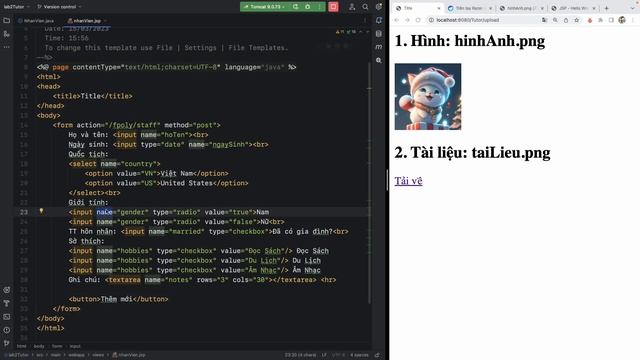Click the Chrome address bar URL
This screenshot has width=640, height=360.
tap(467, 20)
